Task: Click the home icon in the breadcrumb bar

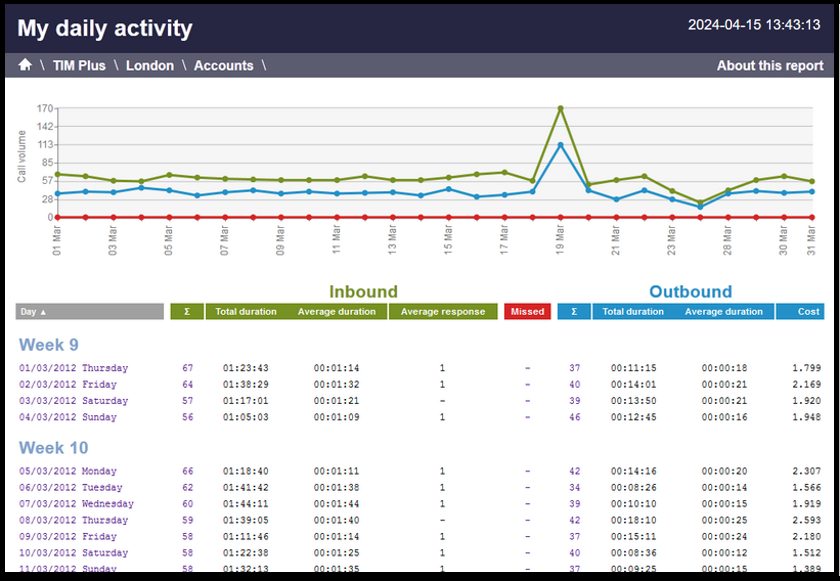Action: tap(24, 65)
